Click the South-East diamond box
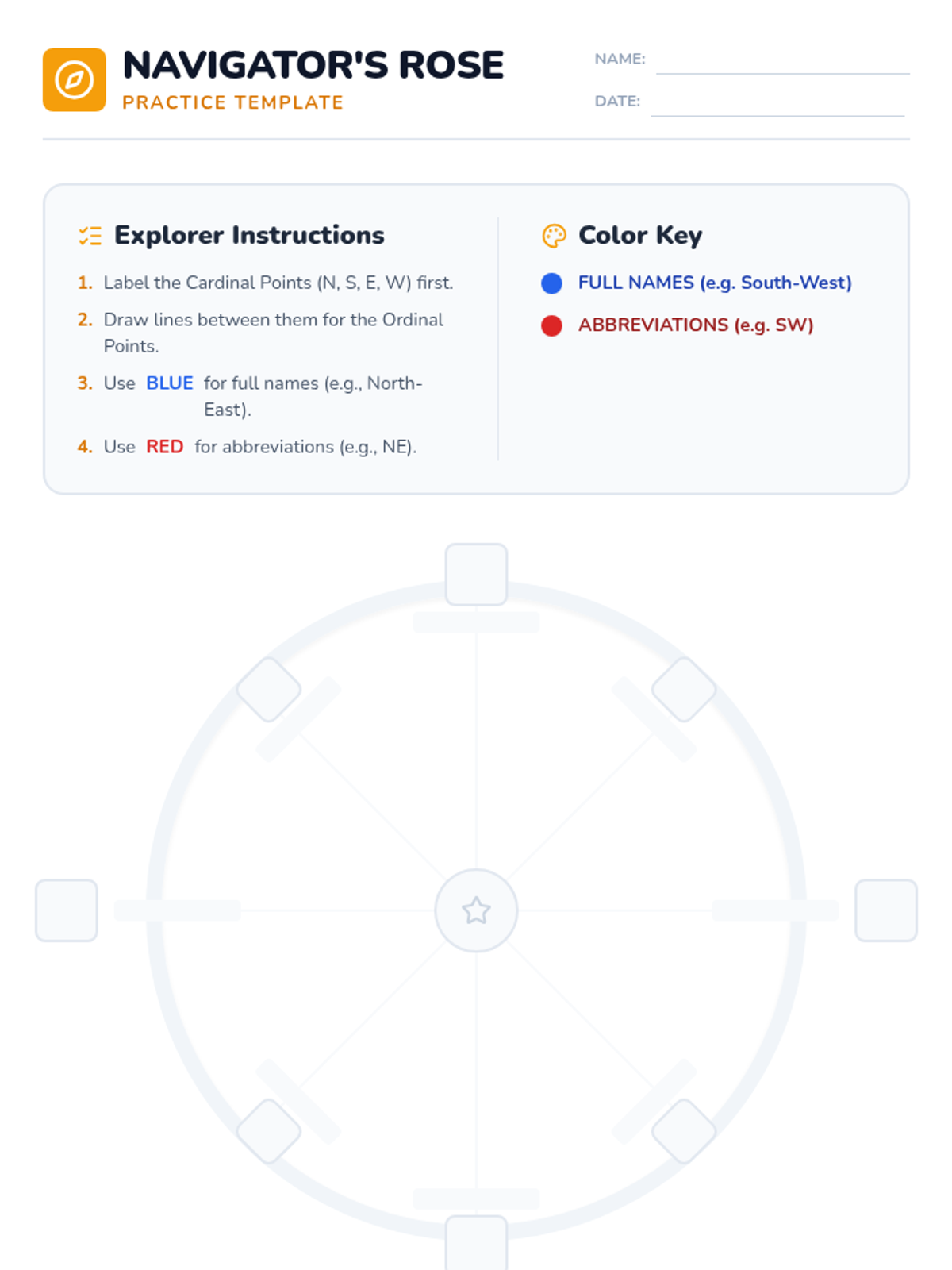 coord(683,1131)
